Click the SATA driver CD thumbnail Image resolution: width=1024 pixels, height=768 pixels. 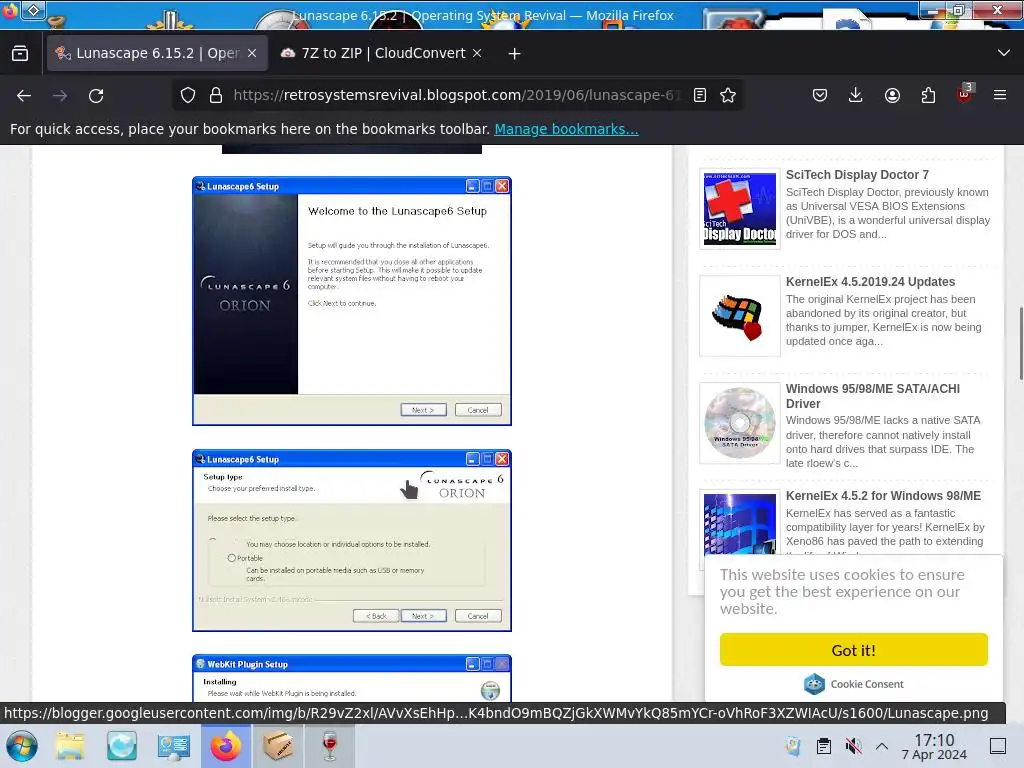(740, 423)
